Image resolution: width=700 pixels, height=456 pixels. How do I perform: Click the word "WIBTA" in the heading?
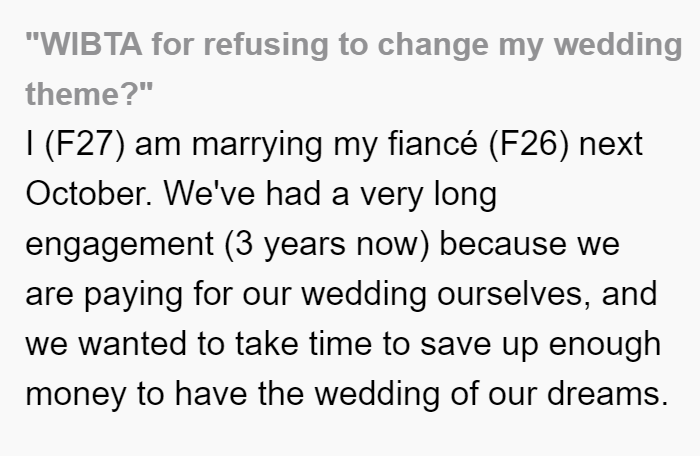pyautogui.click(x=88, y=44)
